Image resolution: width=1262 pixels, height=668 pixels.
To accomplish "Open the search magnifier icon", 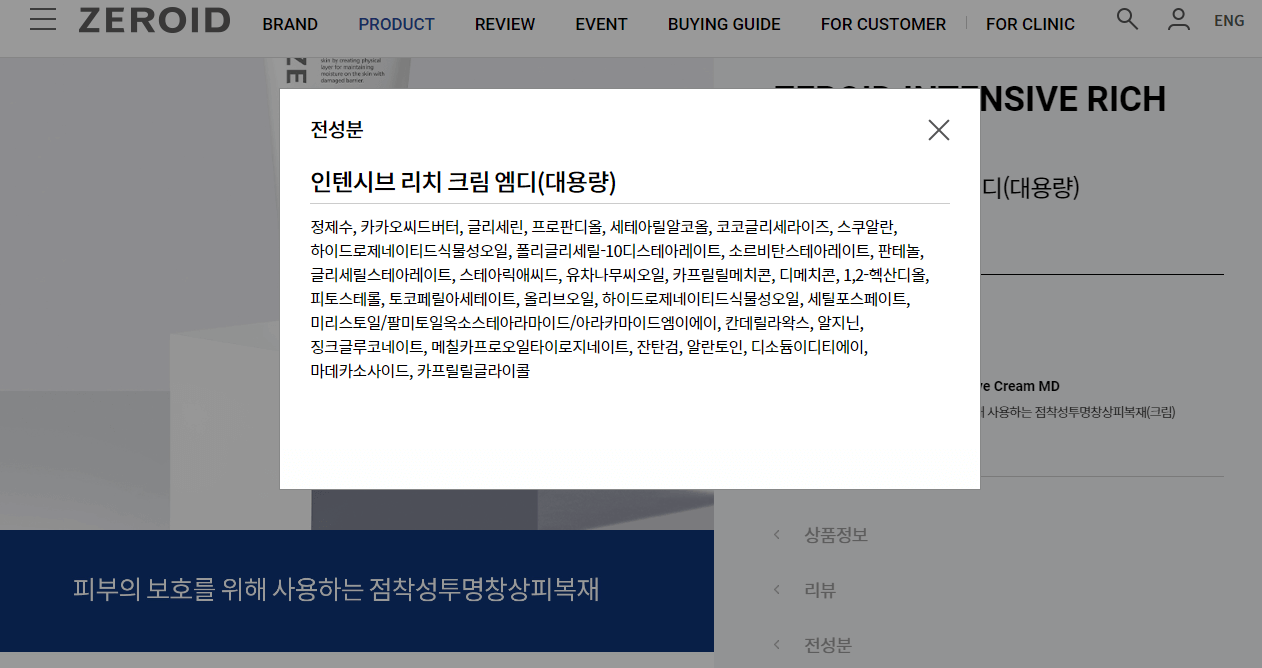I will (x=1127, y=19).
